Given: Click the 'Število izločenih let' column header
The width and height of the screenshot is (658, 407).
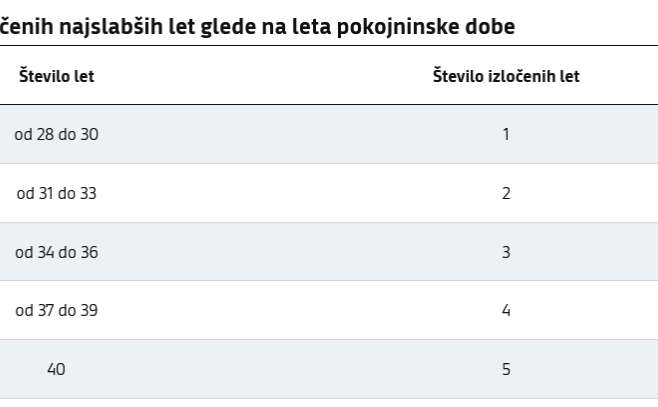Looking at the screenshot, I should pos(506,76).
